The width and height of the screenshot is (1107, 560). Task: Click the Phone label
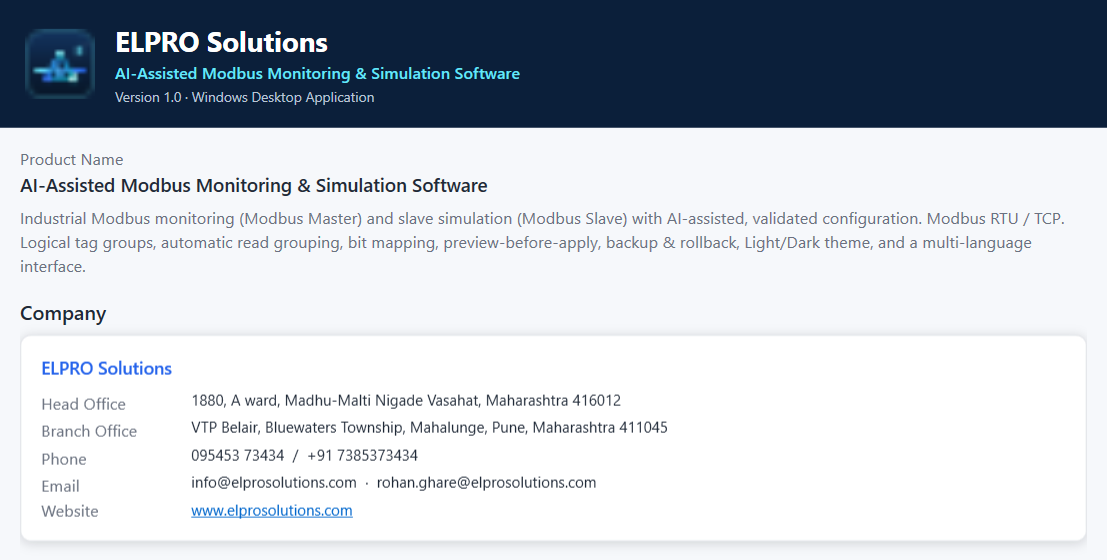(x=64, y=459)
